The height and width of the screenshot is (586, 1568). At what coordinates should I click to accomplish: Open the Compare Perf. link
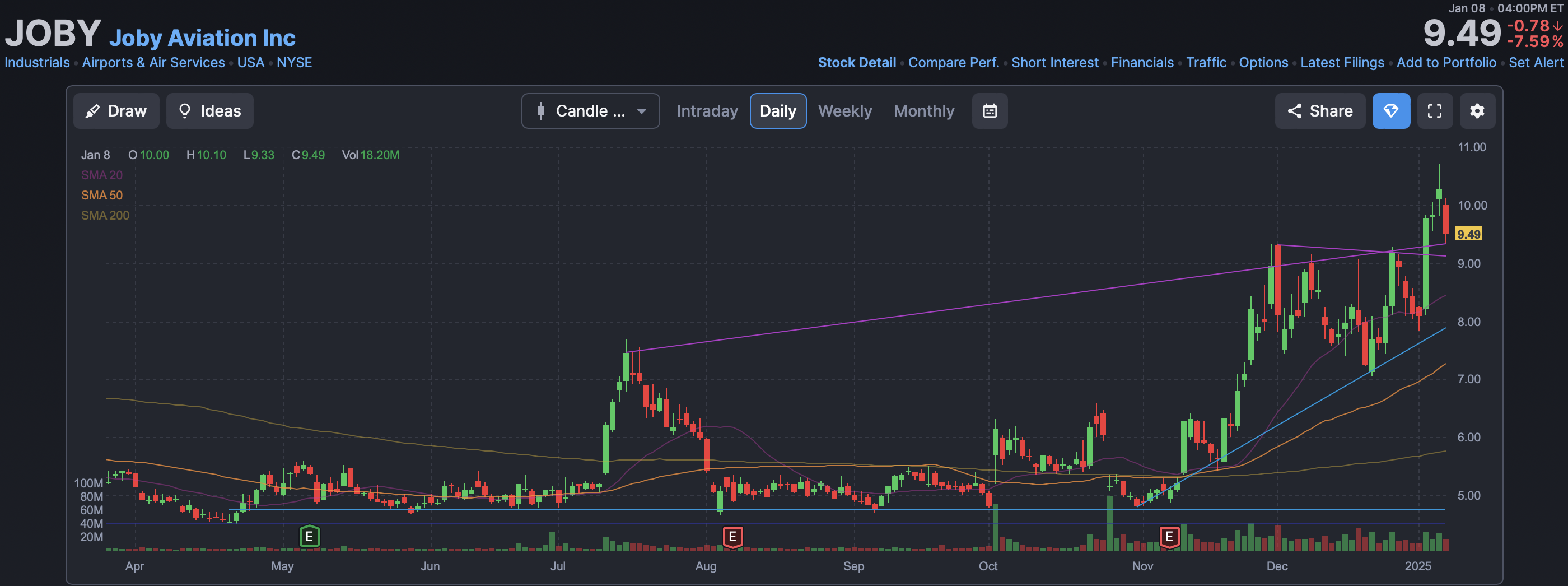click(x=953, y=62)
